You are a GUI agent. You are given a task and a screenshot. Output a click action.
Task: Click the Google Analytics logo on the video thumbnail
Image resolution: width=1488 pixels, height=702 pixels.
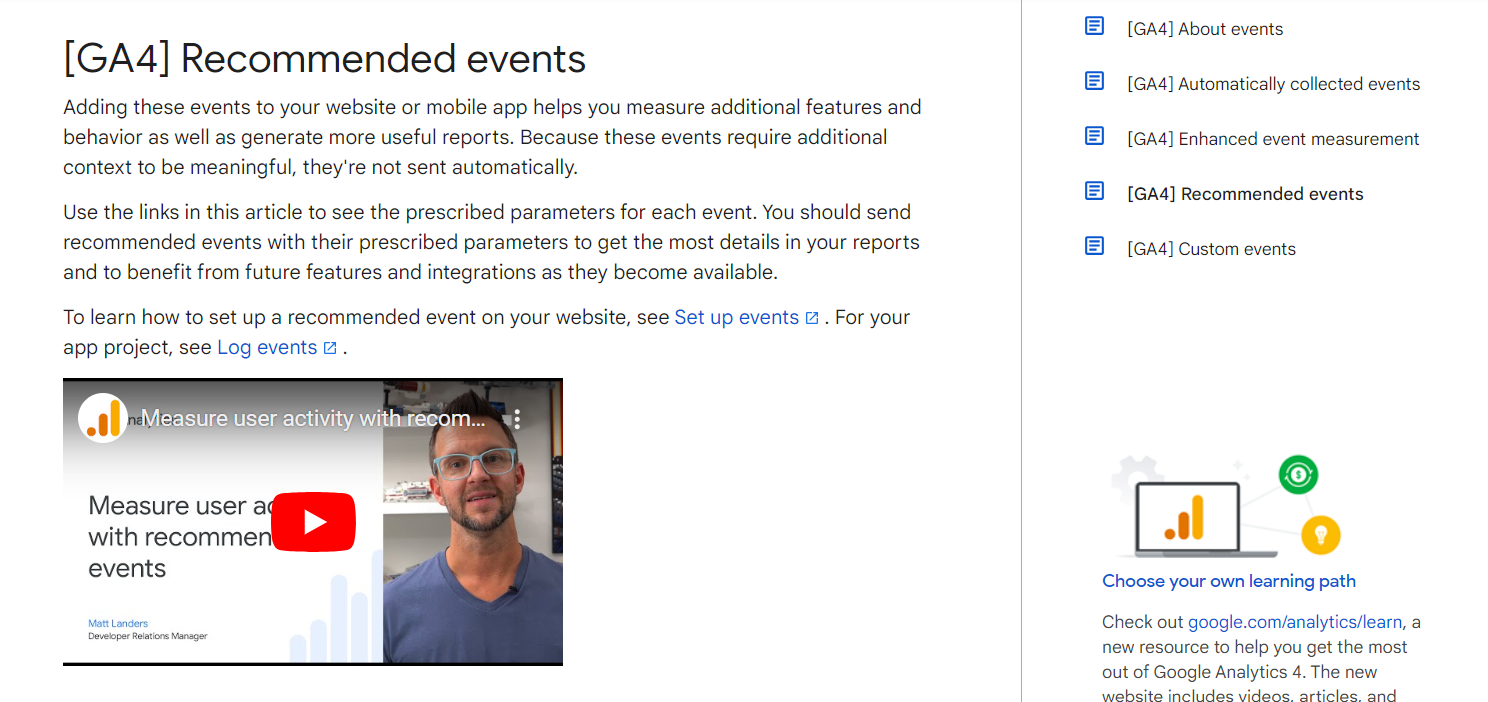tap(103, 418)
